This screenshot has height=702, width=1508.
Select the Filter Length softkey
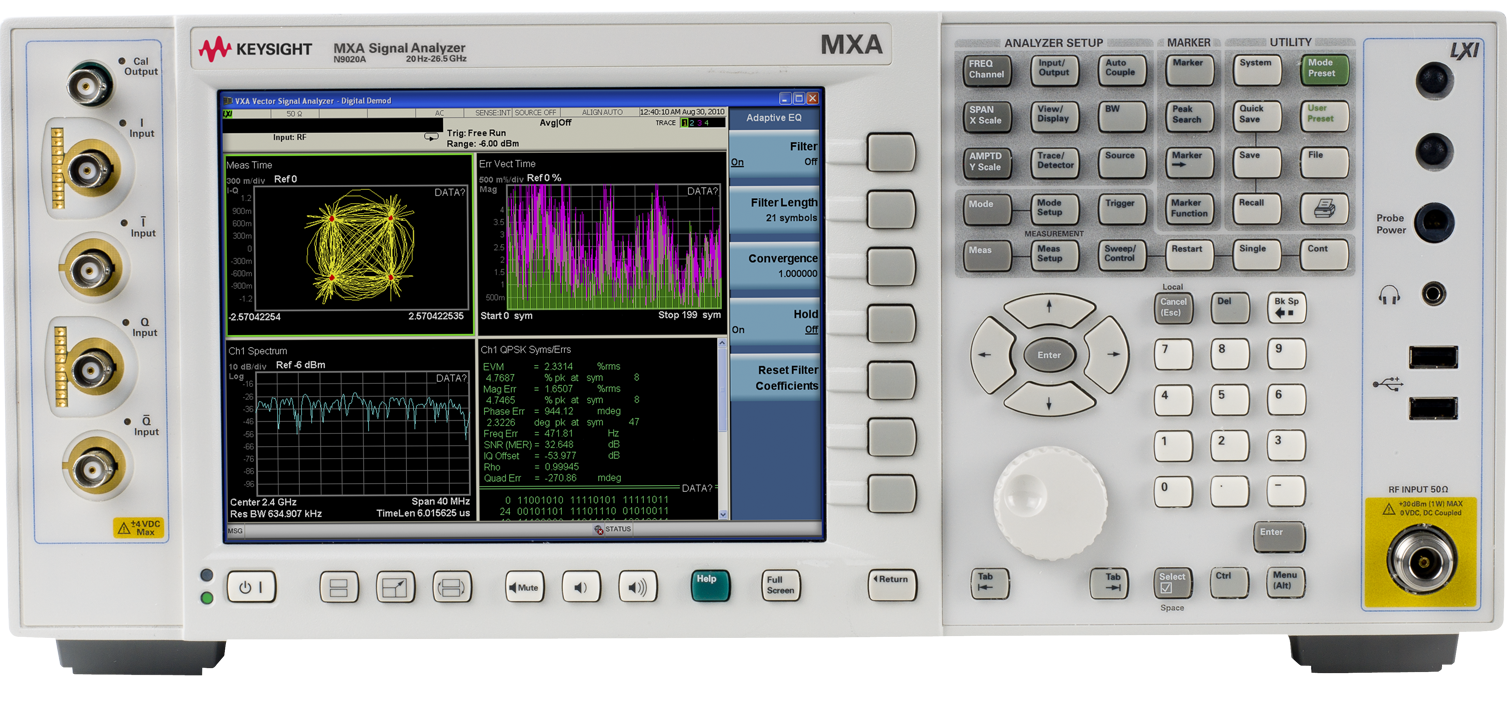coord(774,209)
